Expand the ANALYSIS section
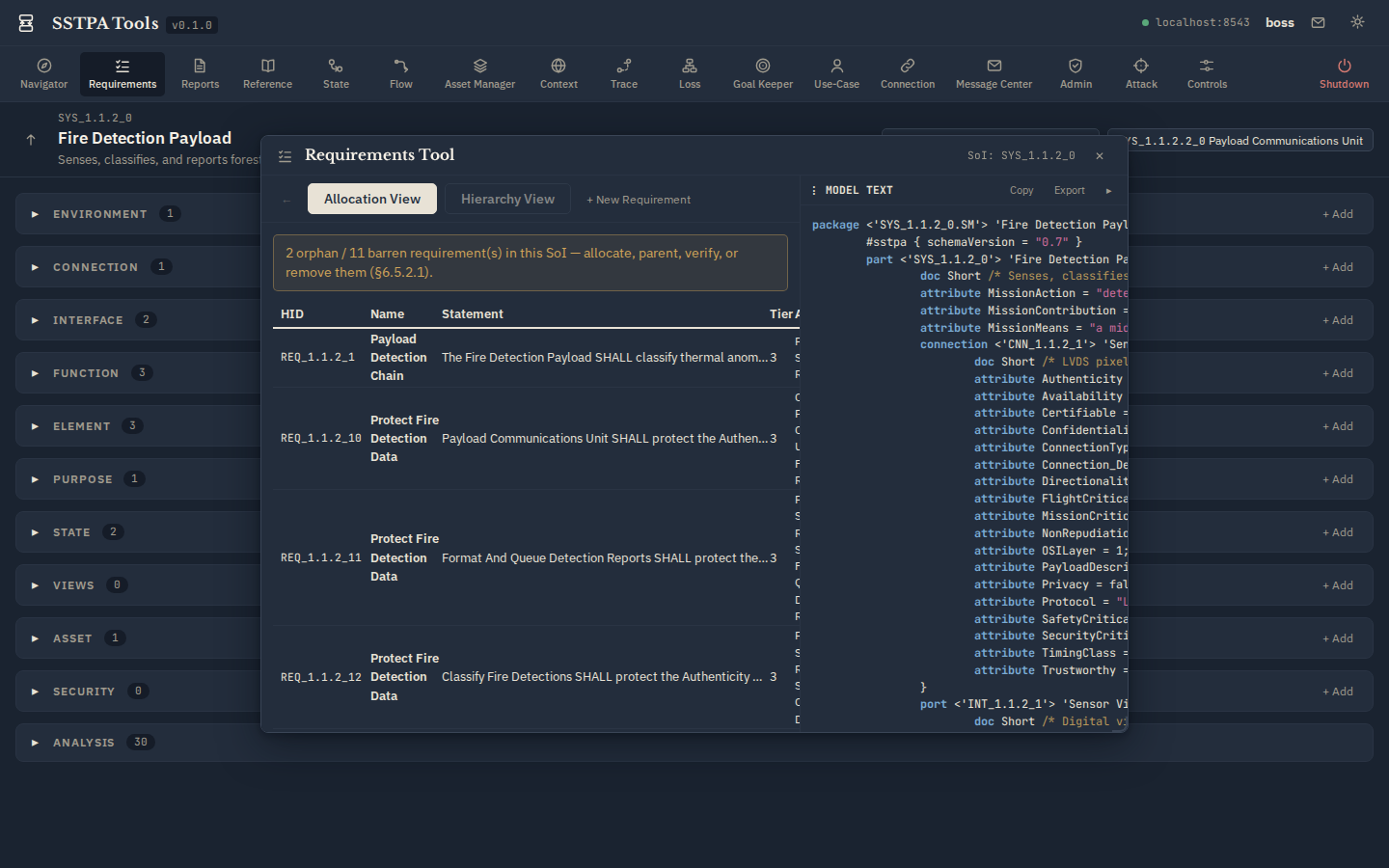 point(35,743)
